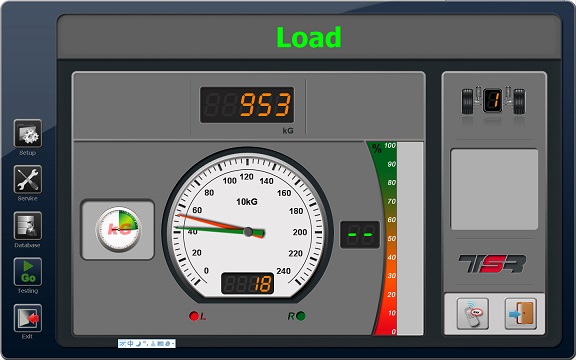Screen dimensions: 576x360
Task: Click the Exit label under the sidebar arrow icon
Action: click(x=27, y=336)
